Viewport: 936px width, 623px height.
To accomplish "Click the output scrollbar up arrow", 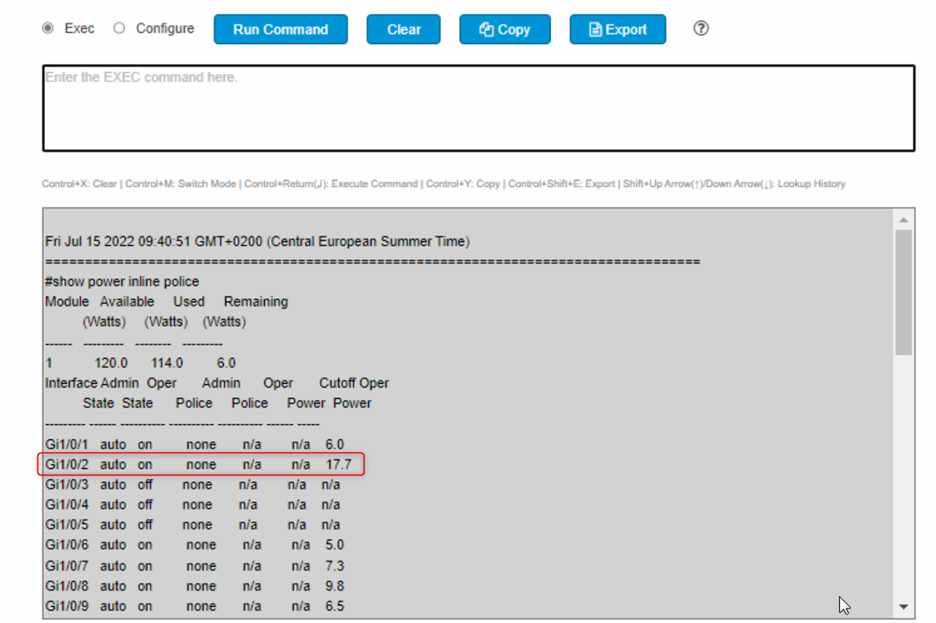I will click(904, 220).
